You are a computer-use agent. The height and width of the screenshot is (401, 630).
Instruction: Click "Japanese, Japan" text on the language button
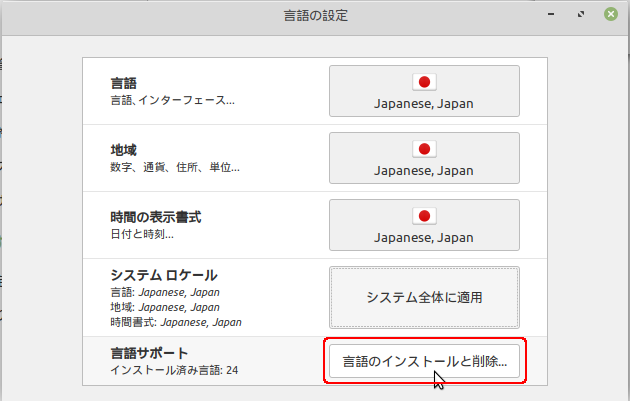(424, 103)
